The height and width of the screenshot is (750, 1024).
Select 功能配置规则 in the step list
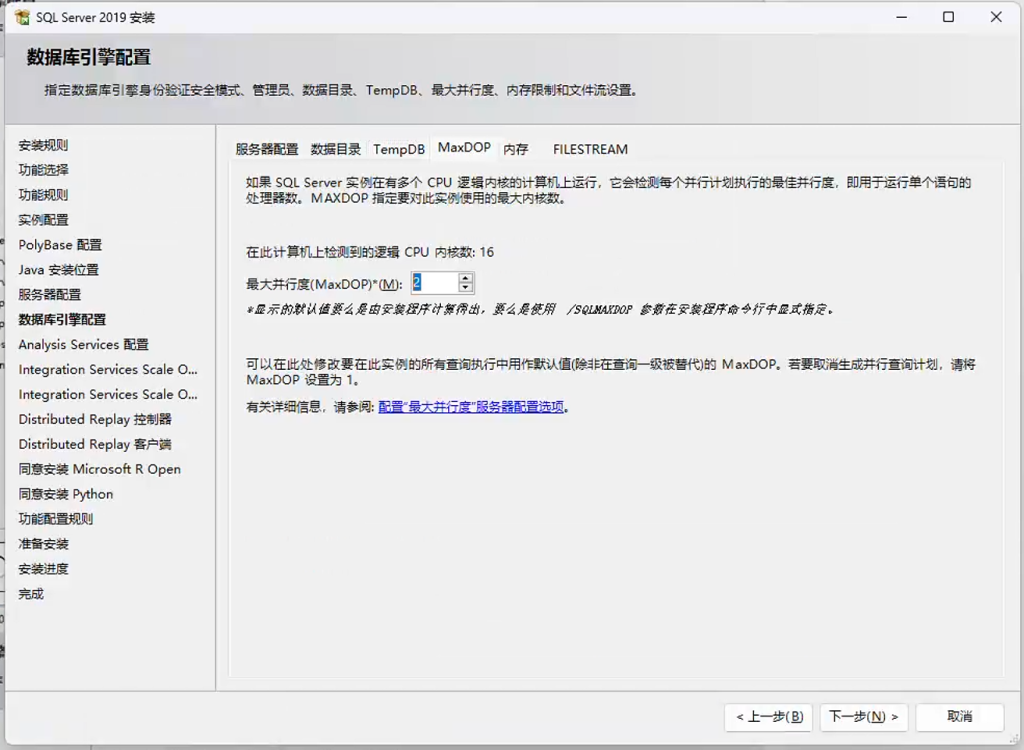click(56, 519)
